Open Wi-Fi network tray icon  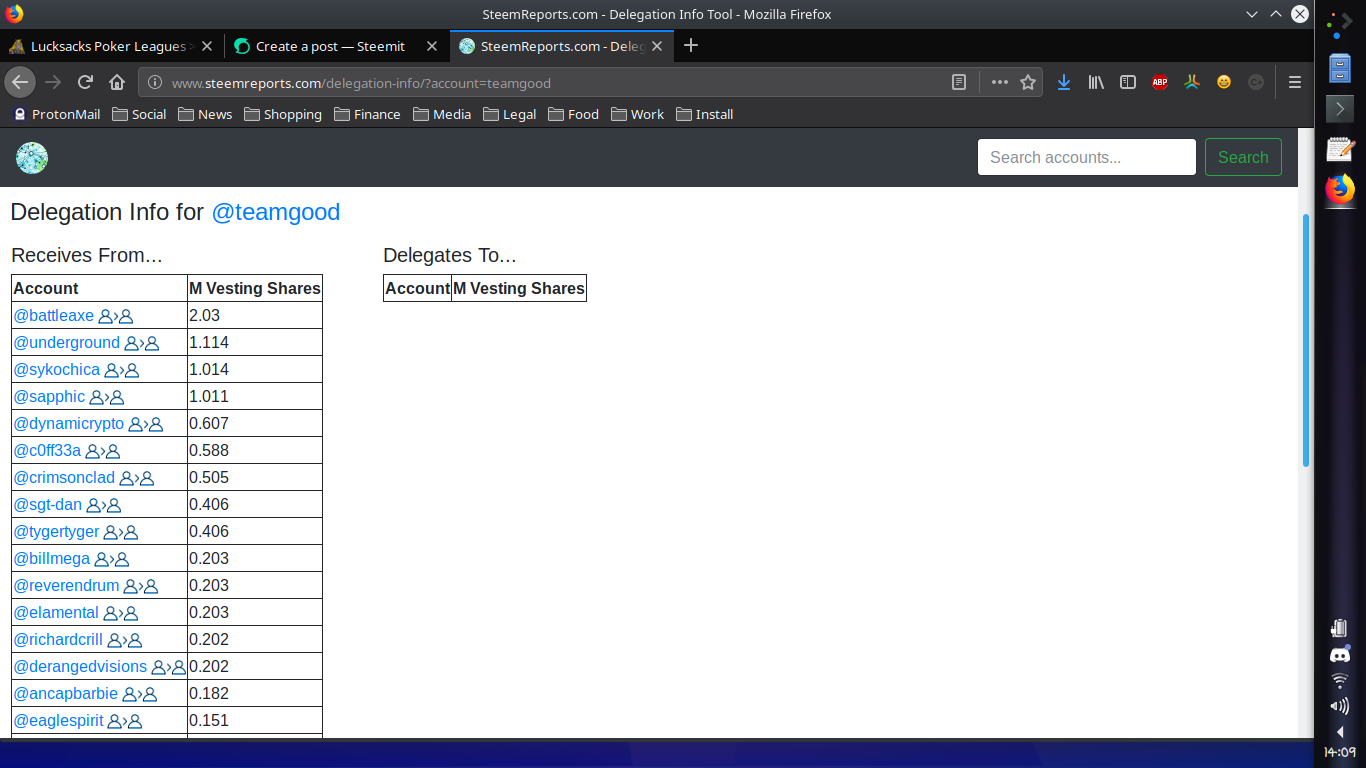point(1340,681)
